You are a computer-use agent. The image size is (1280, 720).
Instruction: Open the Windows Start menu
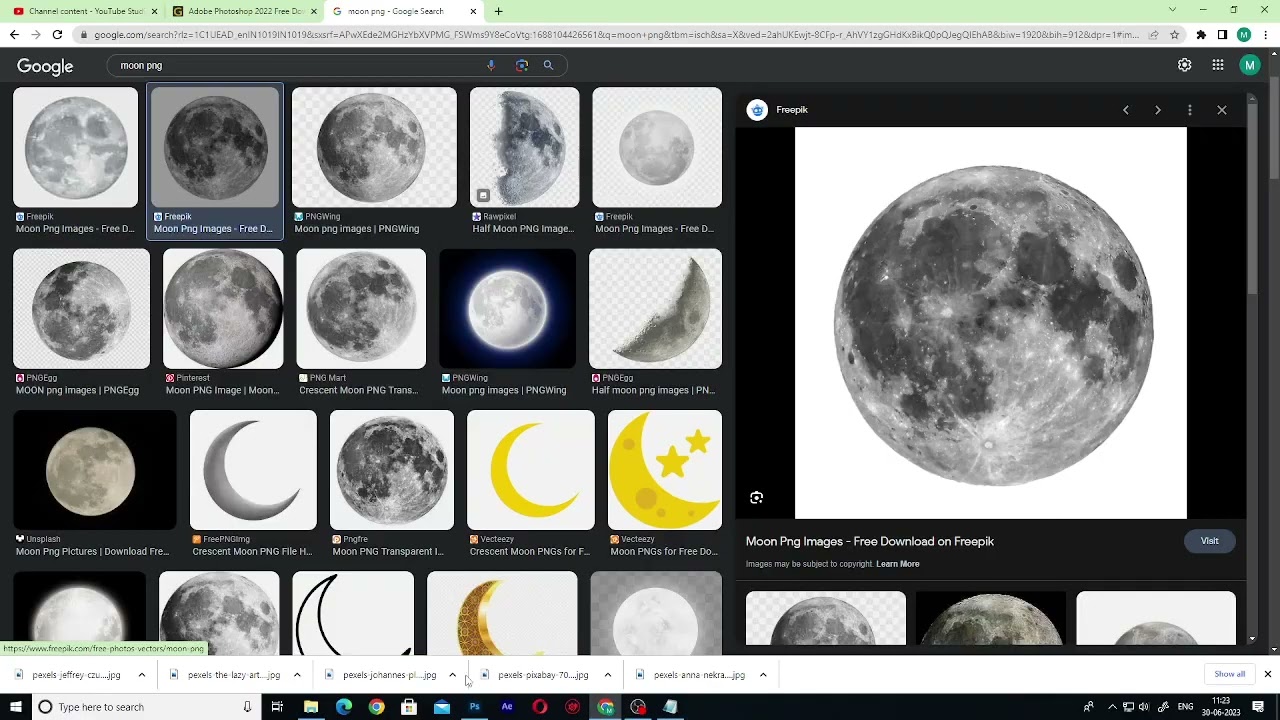[x=15, y=707]
